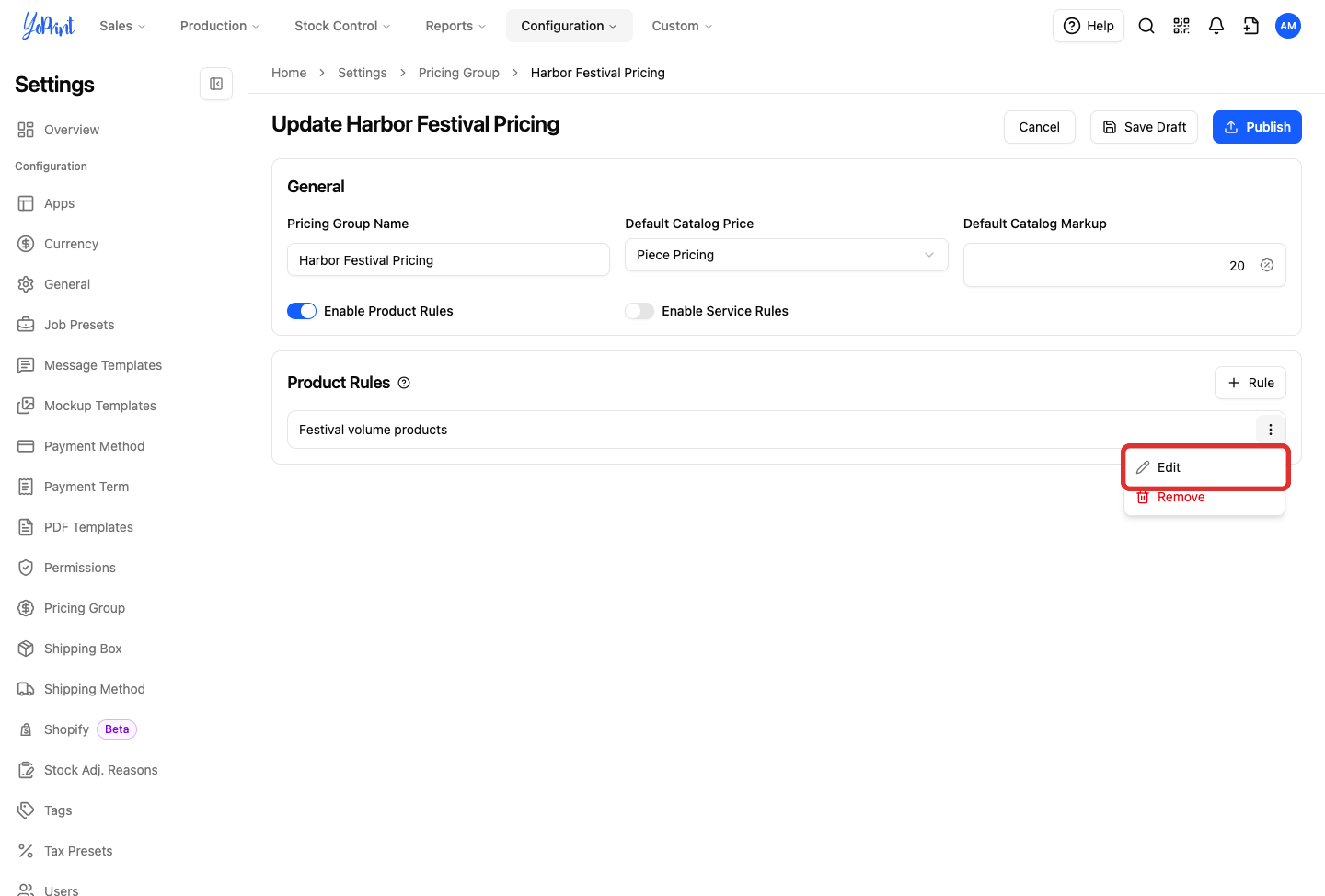
Task: Click the Festival volume products rule row
Action: 787,430
